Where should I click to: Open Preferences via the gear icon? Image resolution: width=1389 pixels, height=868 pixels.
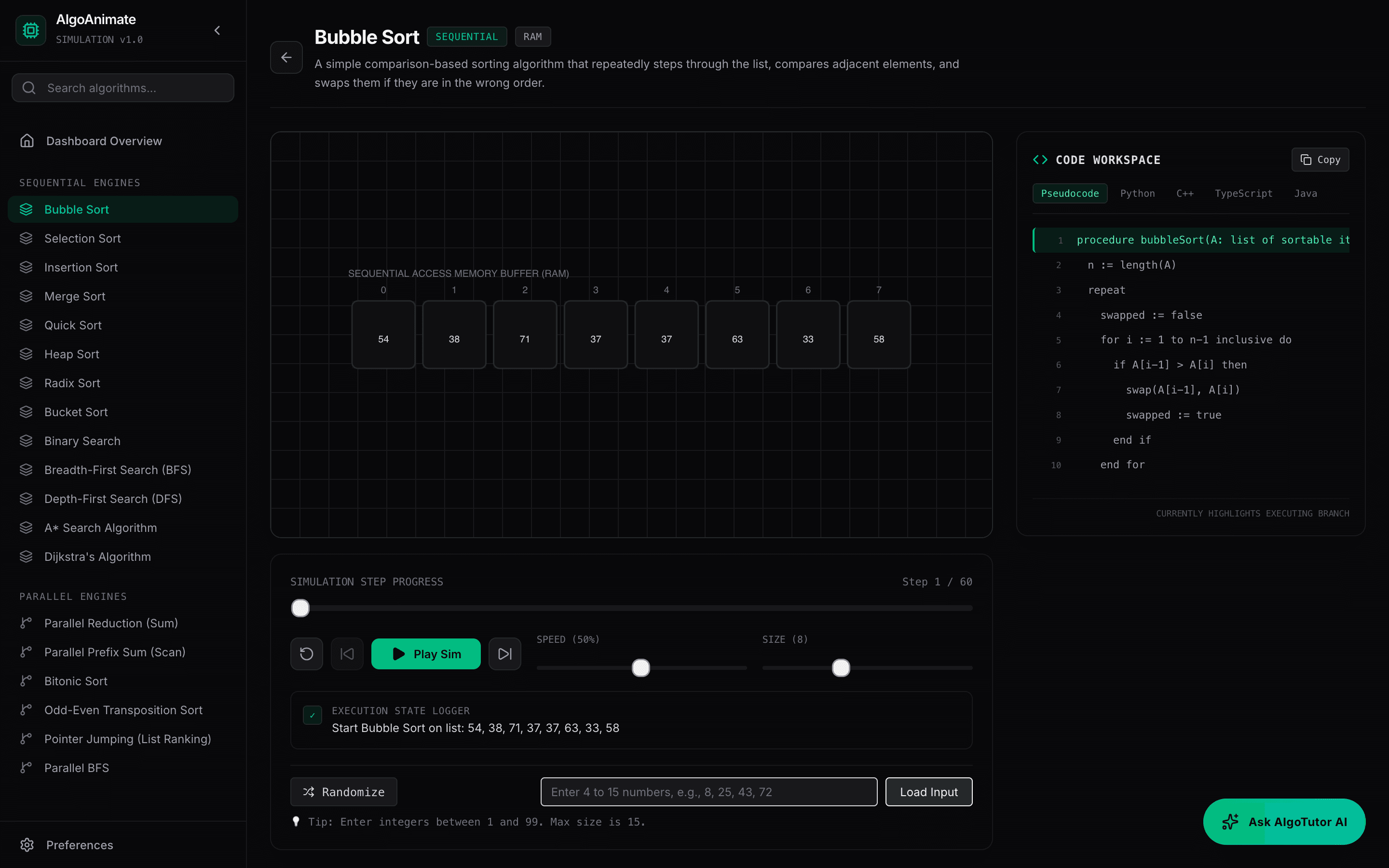point(27,844)
